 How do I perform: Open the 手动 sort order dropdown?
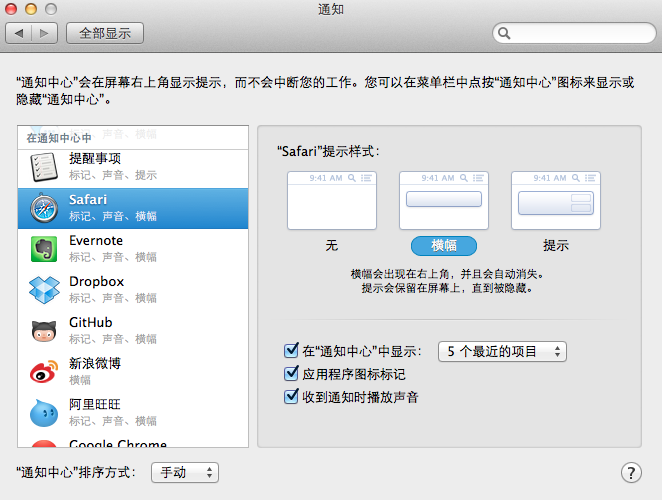point(185,473)
